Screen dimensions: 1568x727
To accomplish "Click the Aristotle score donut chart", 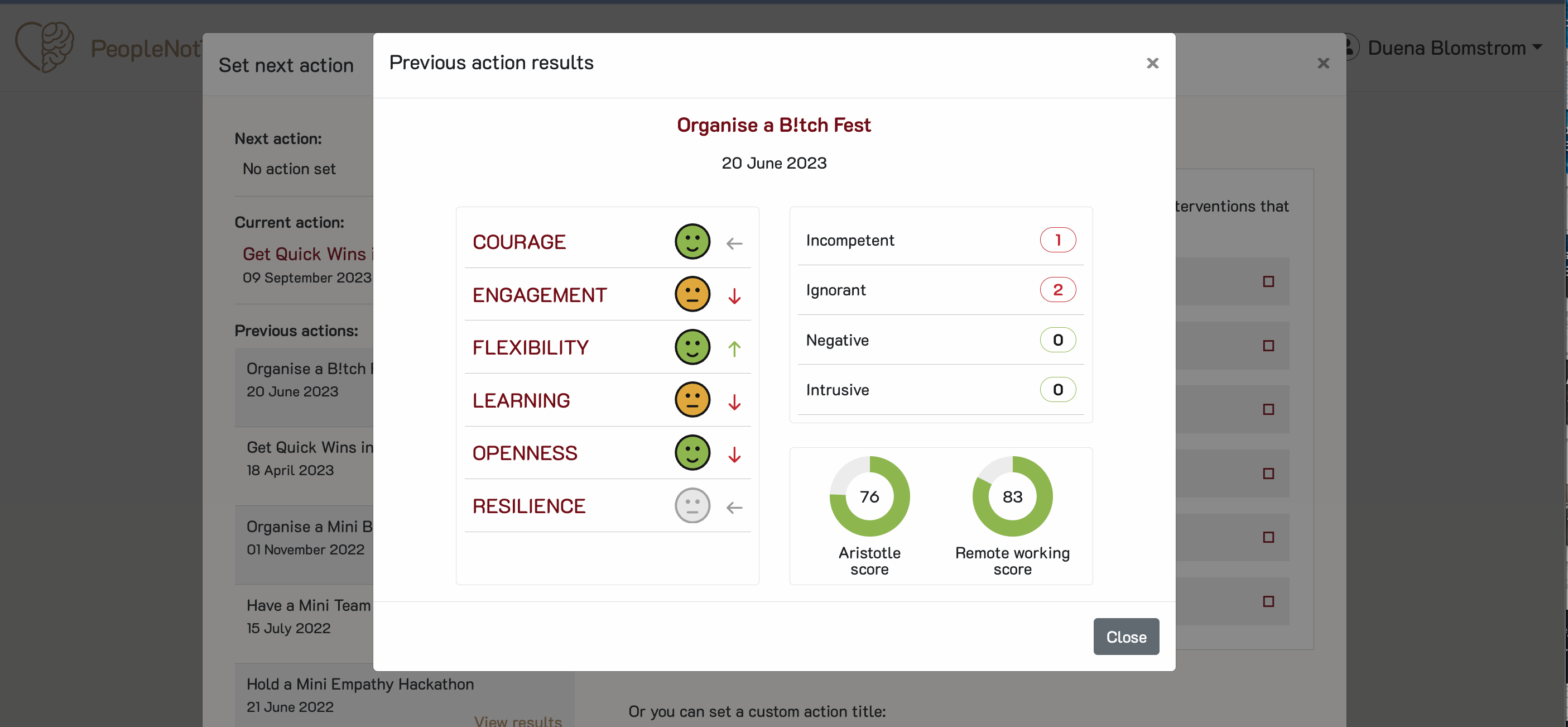I will click(869, 496).
